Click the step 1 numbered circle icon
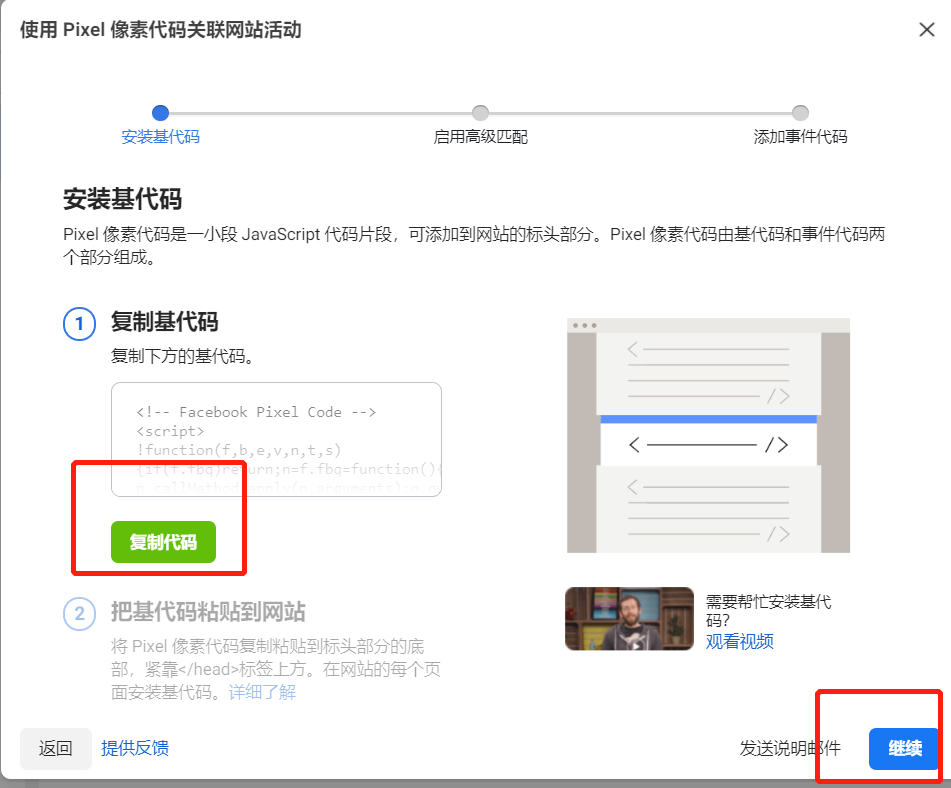Screen dimensions: 951x788 click(x=80, y=324)
